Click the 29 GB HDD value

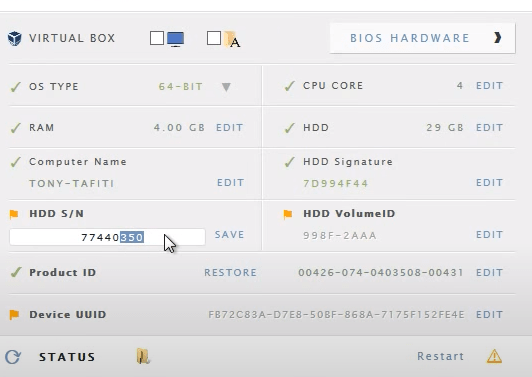[445, 128]
